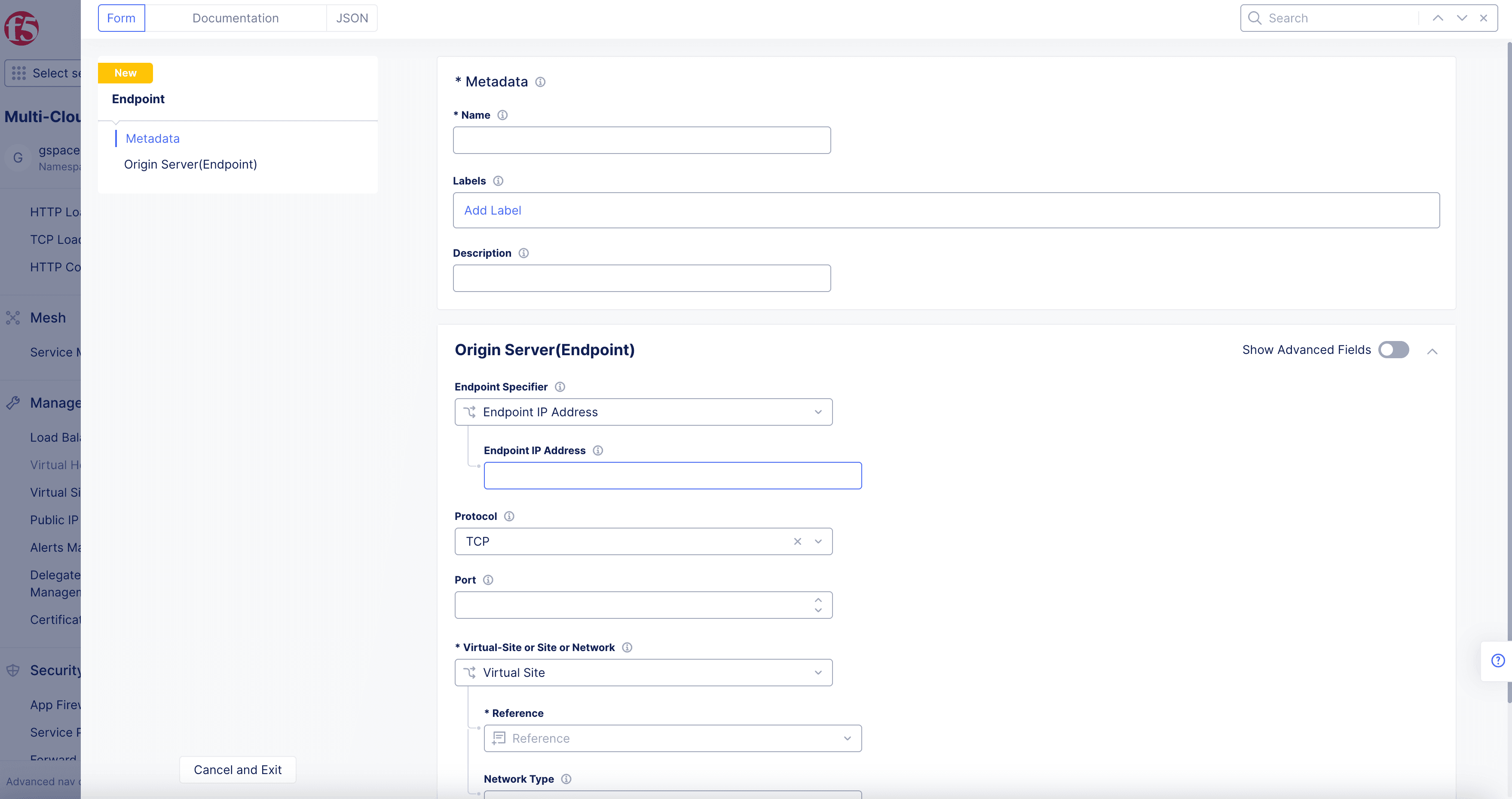Clear the TCP protocol selection
This screenshot has height=799, width=1512.
[x=797, y=542]
